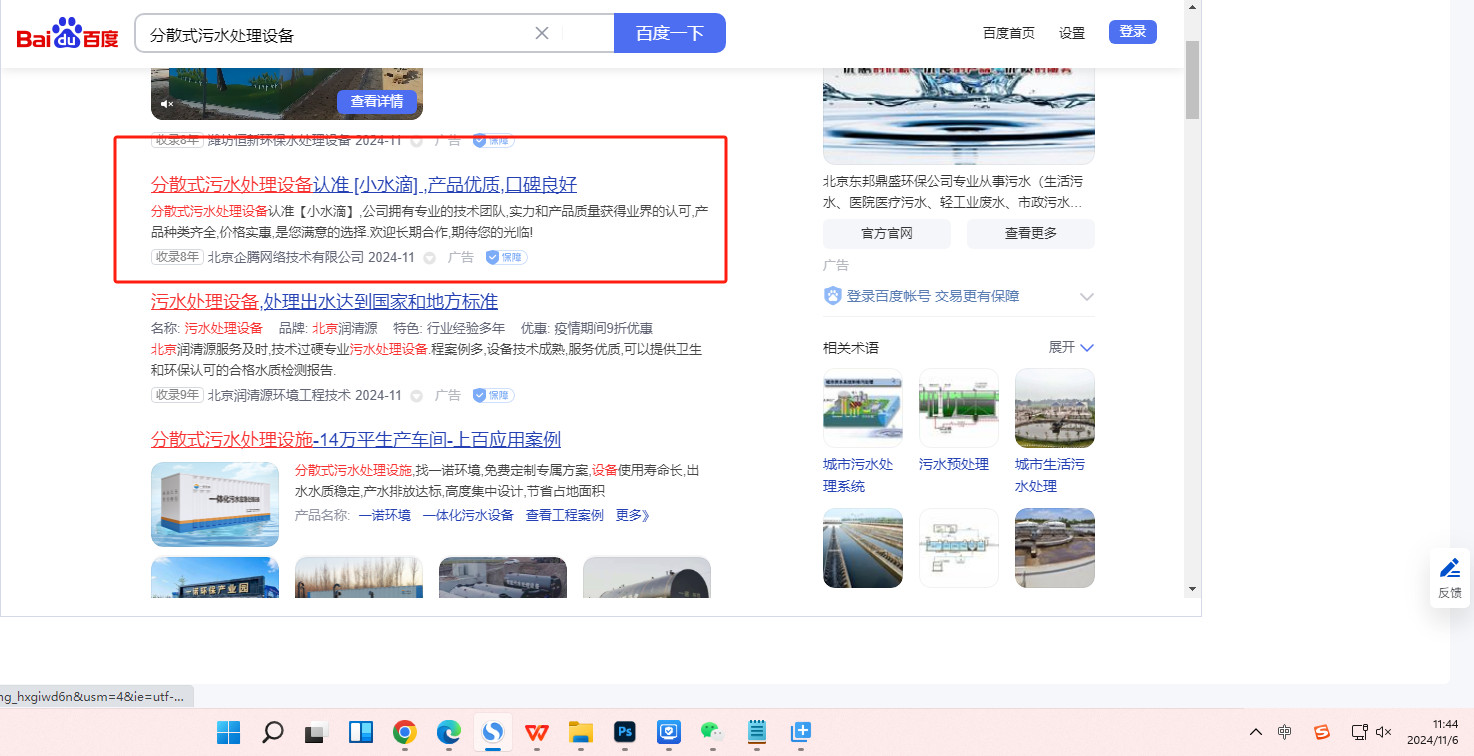
Task: Click the water droplet ad image
Action: 959,115
